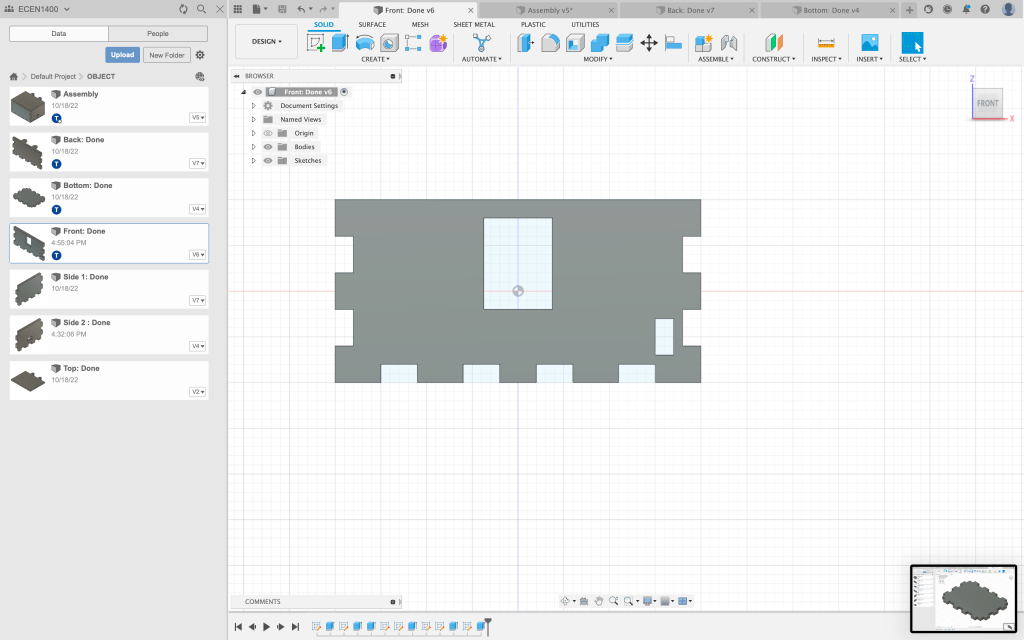Image resolution: width=1024 pixels, height=640 pixels.
Task: Click the Extrude tool icon
Action: pos(340,43)
